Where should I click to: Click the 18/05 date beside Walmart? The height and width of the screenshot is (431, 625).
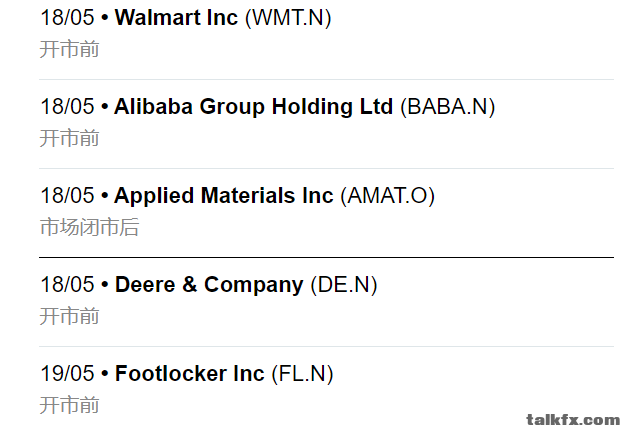click(x=67, y=18)
